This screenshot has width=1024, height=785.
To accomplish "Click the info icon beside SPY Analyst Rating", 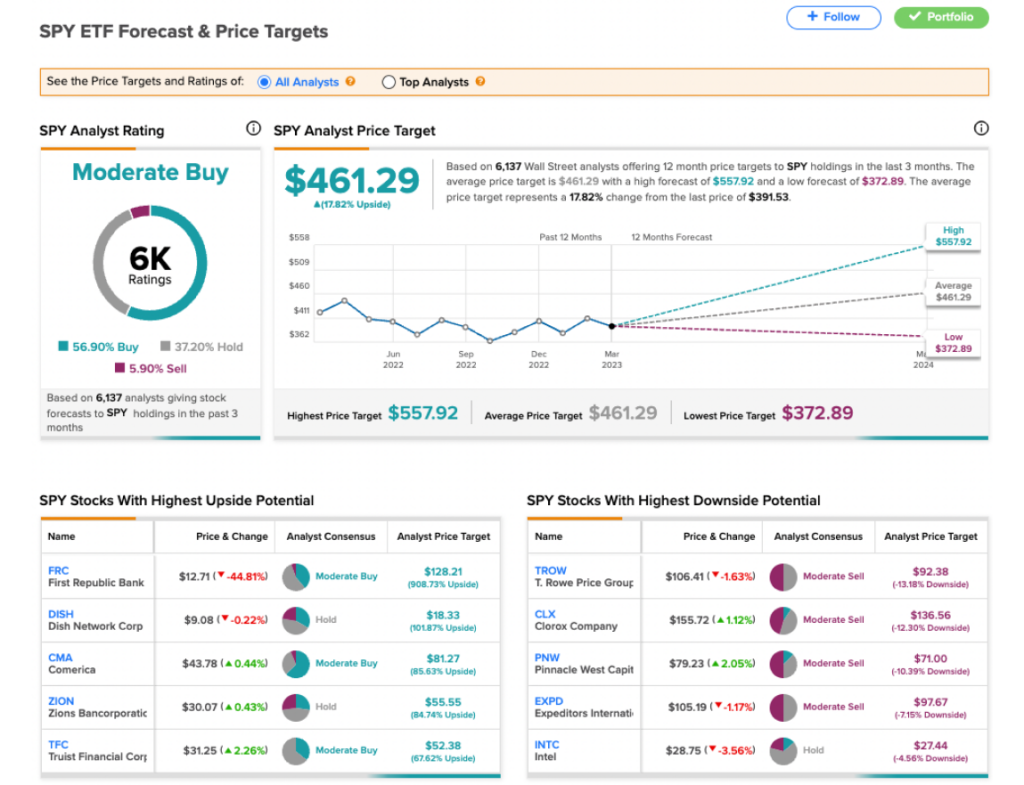I will (253, 128).
